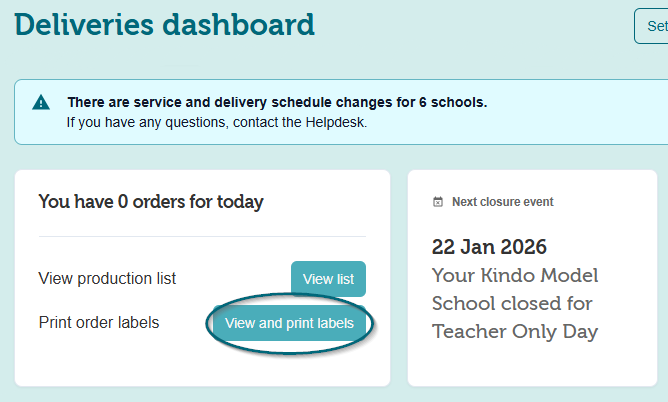This screenshot has height=402, width=668.
Task: Click the Teacher Only Day closure description
Action: coord(514,331)
